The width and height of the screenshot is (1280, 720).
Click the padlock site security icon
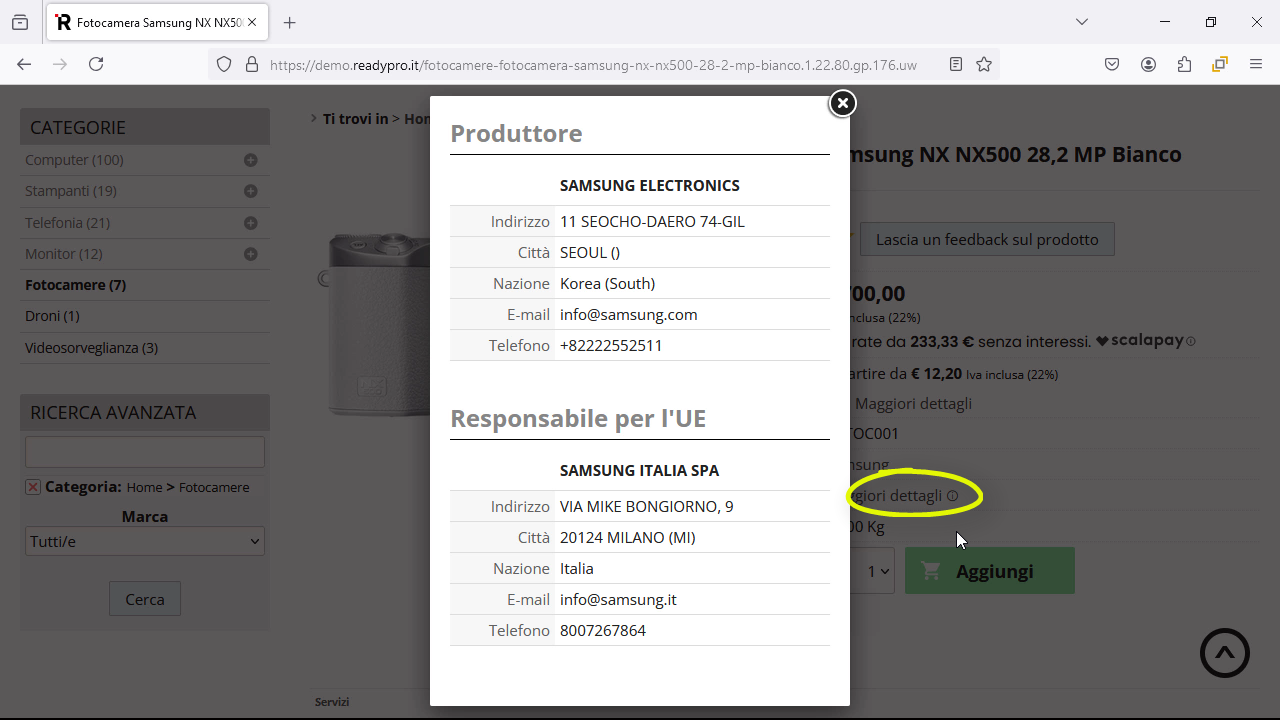251,64
